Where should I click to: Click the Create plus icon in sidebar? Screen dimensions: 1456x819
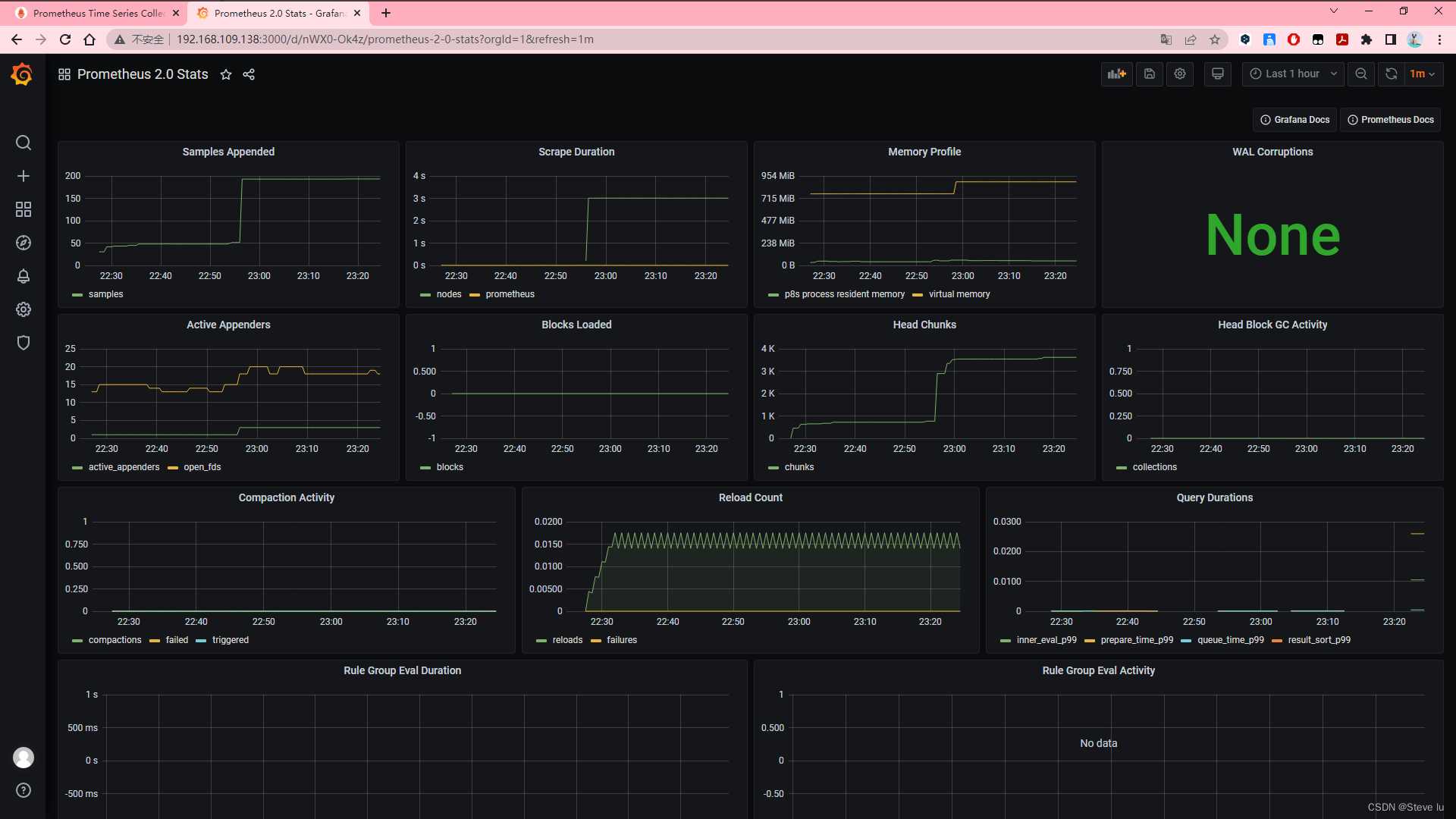point(24,176)
